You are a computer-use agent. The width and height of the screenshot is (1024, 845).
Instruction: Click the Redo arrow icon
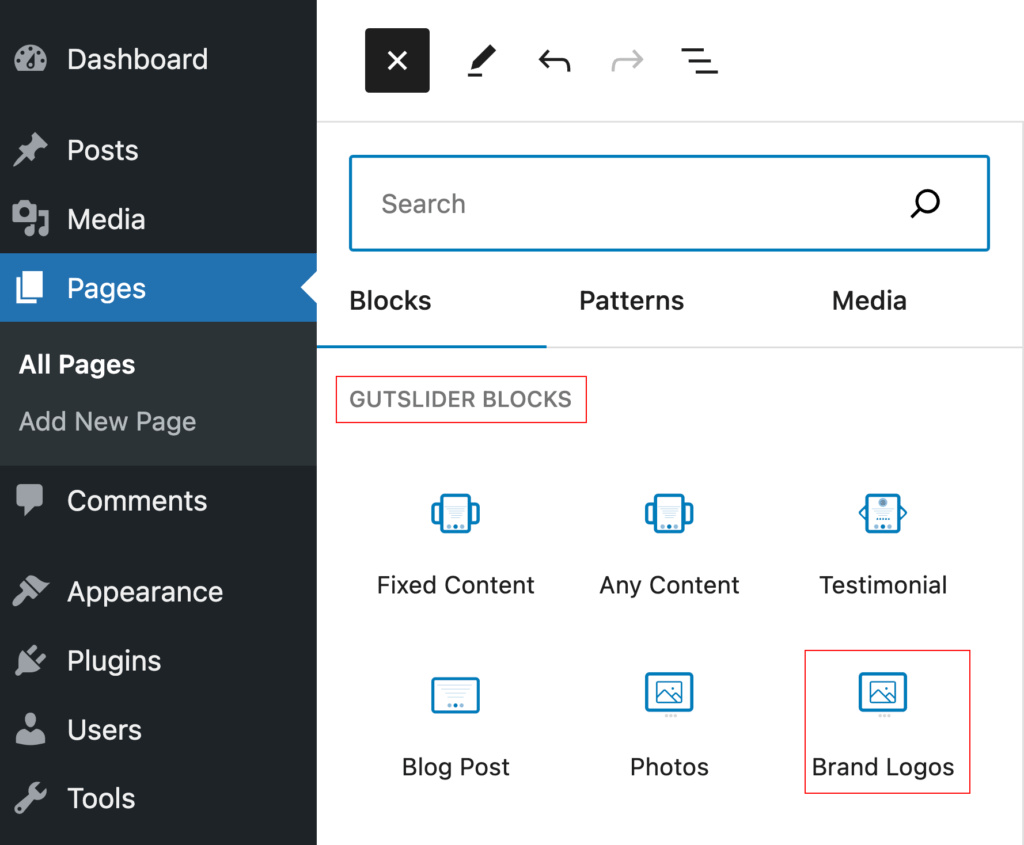pos(627,61)
